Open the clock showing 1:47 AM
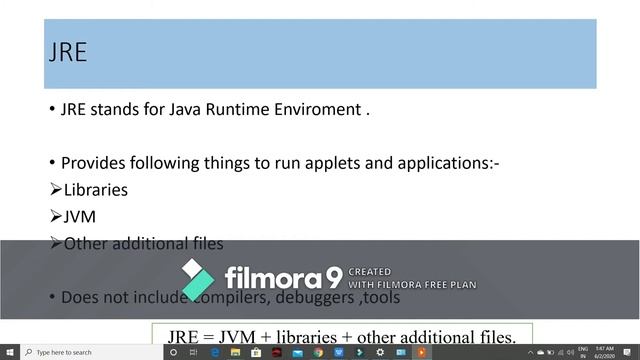Viewport: 640px width, 360px height. pos(604,353)
